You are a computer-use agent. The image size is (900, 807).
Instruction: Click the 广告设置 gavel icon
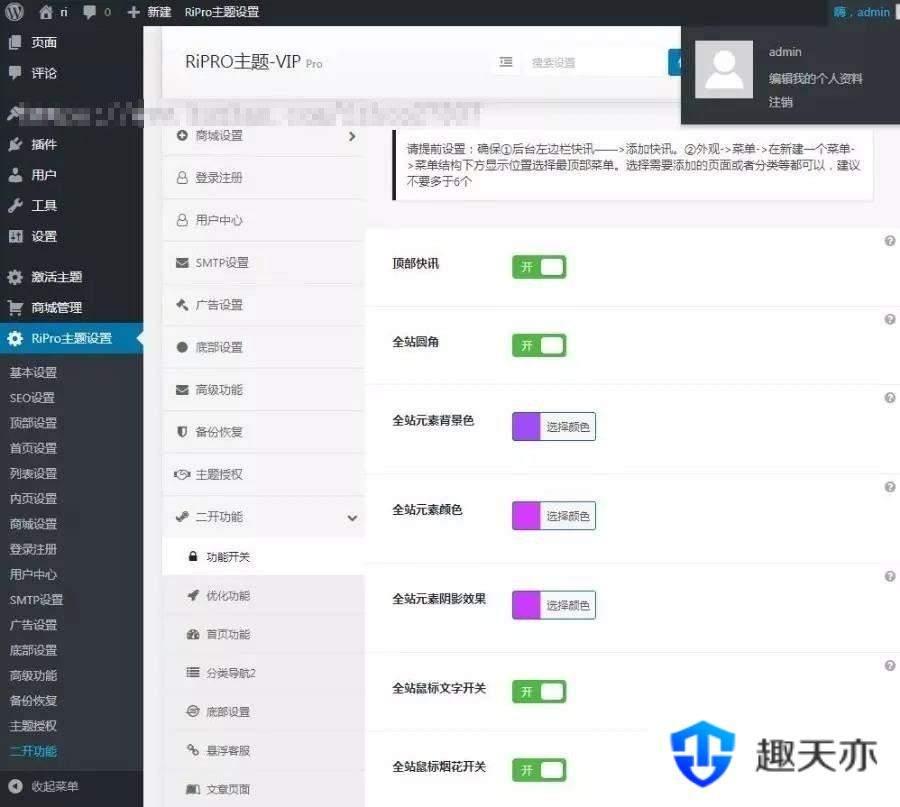(x=182, y=305)
